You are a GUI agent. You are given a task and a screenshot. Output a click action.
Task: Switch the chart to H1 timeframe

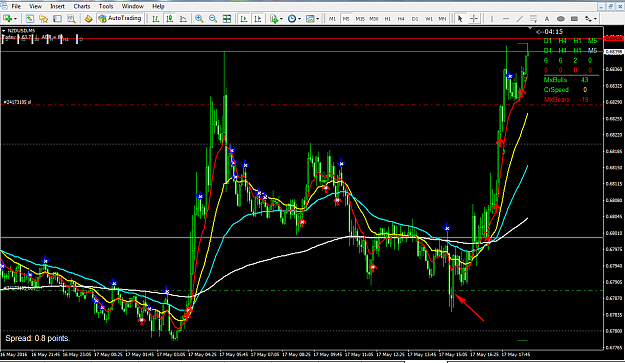(x=387, y=19)
